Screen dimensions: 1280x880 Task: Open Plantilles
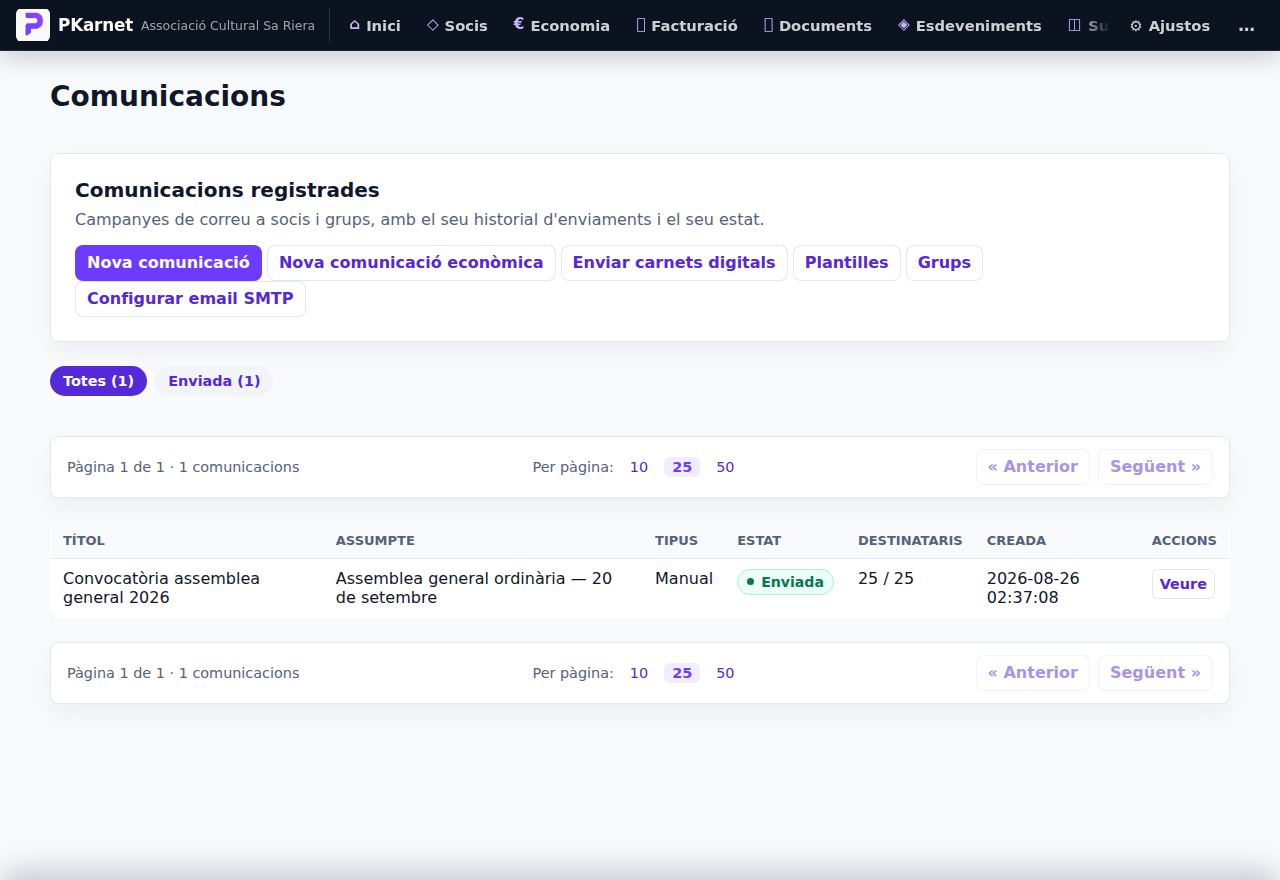pyautogui.click(x=847, y=263)
